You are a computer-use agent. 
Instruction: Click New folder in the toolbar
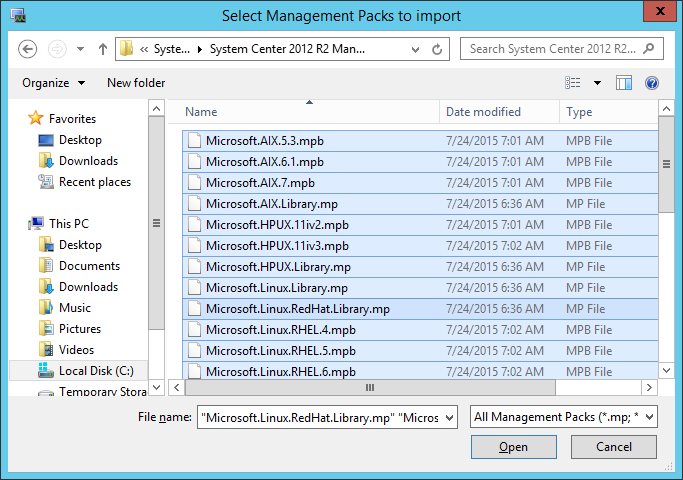click(x=136, y=83)
